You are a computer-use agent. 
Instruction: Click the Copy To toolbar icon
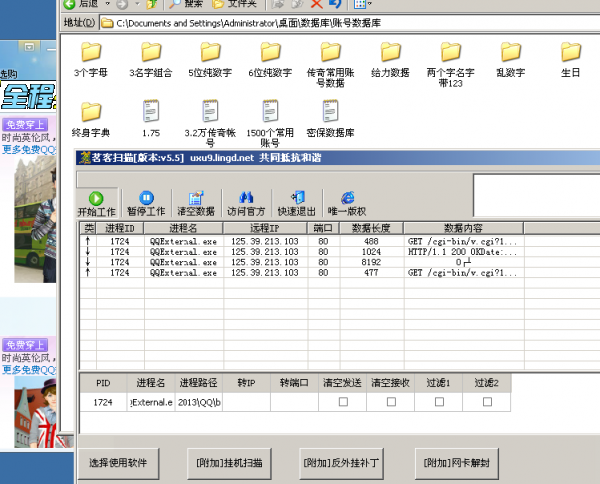tap(297, 4)
